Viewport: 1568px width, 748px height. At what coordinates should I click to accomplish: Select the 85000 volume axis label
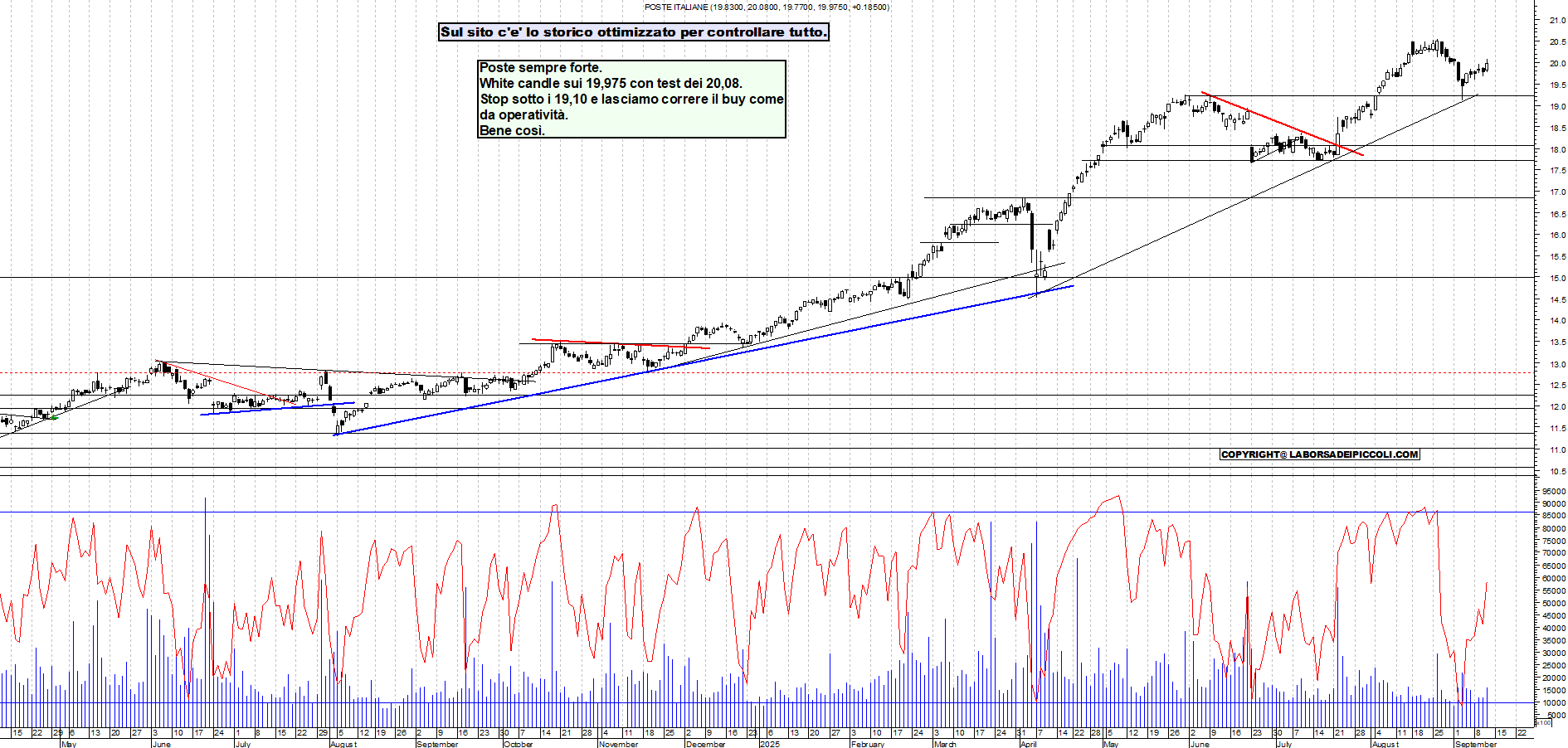pos(1554,517)
